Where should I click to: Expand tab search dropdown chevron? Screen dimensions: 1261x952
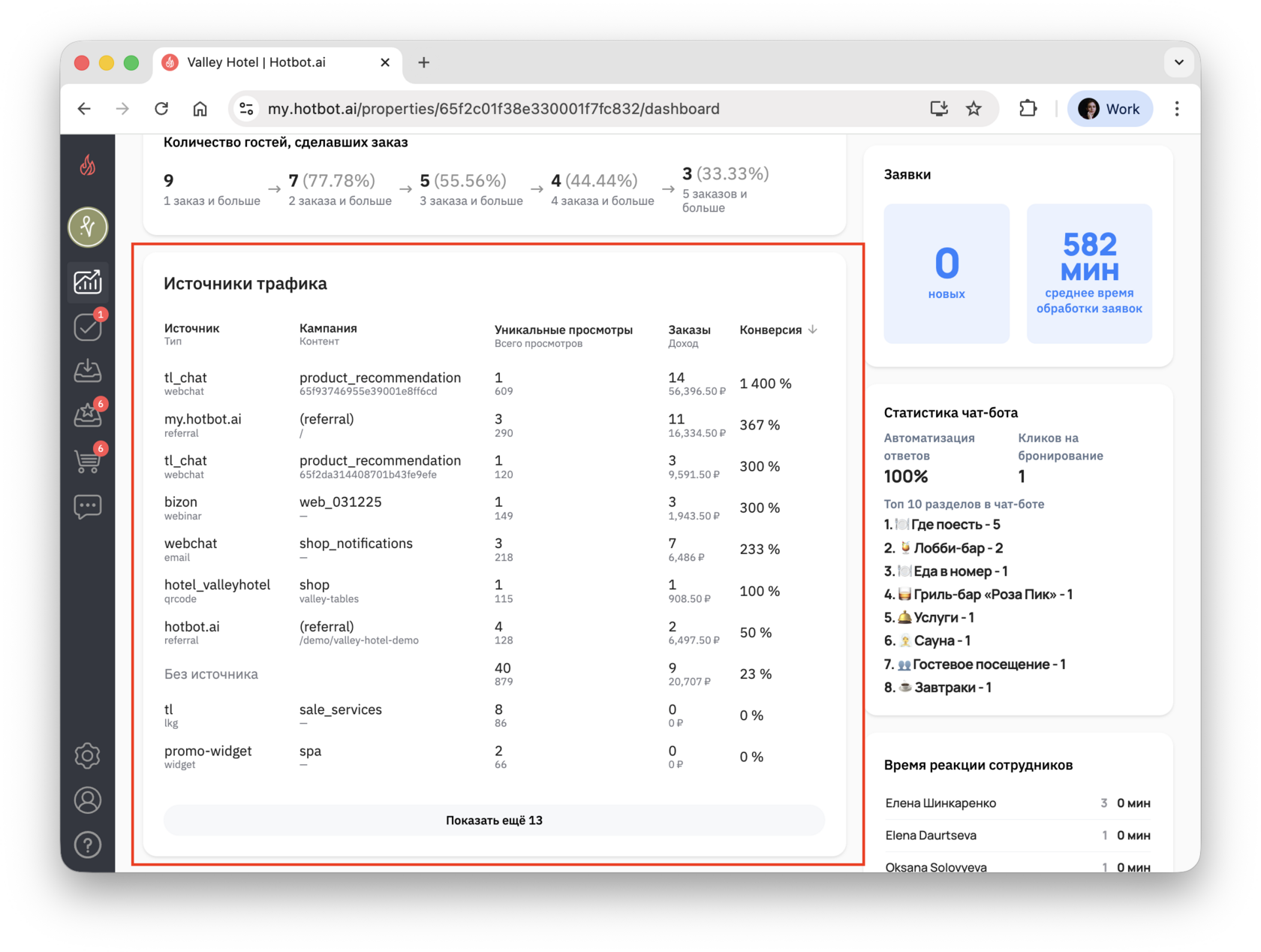1179,62
